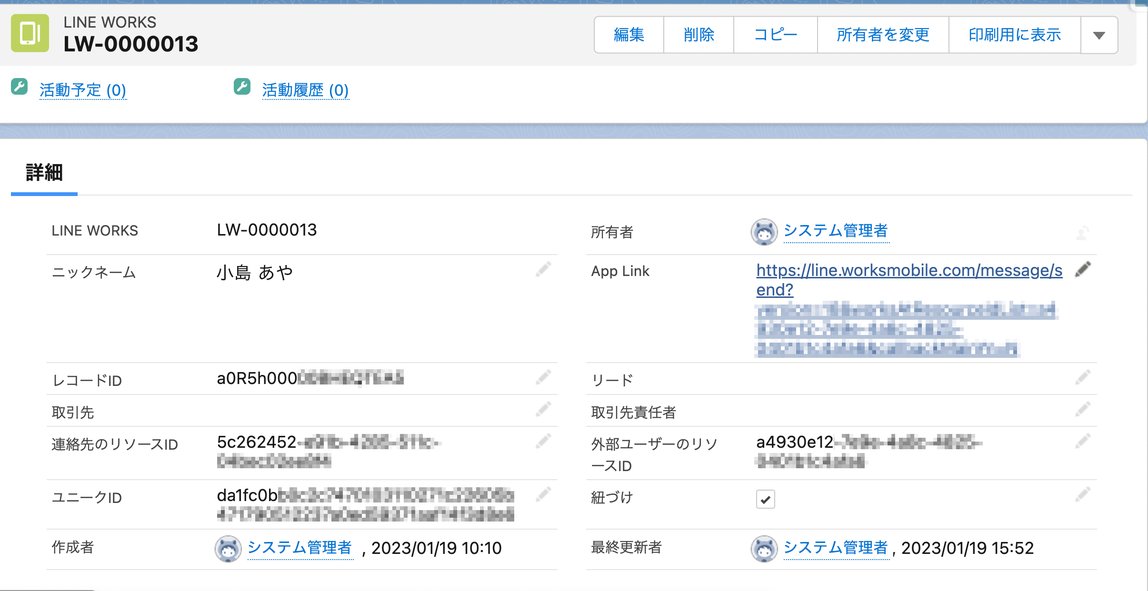1148x591 pixels.
Task: Click pencil icon in レコードID row
Action: click(x=543, y=378)
